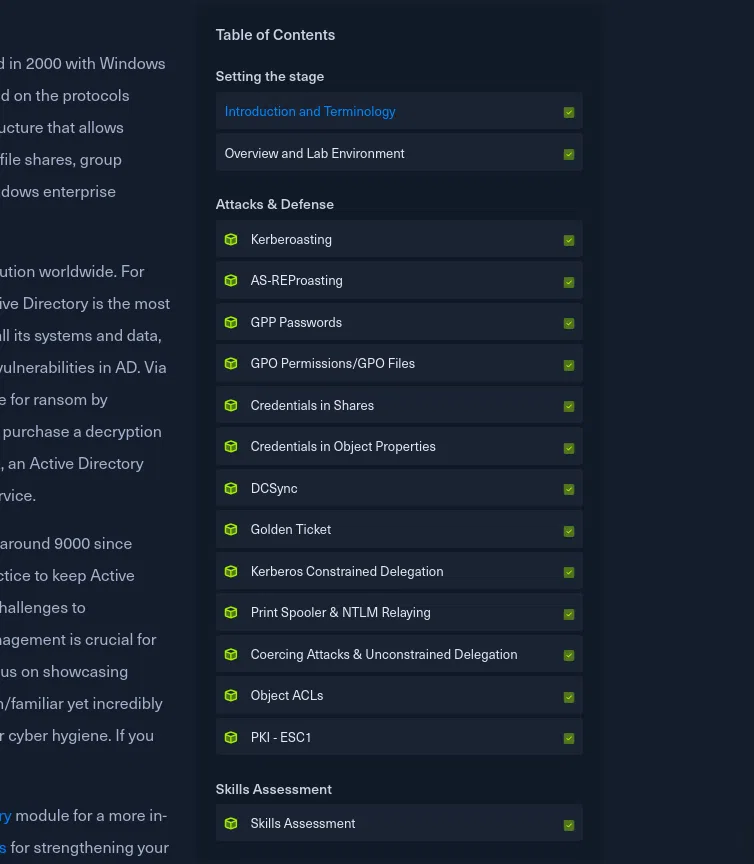The width and height of the screenshot is (754, 864).
Task: Select Kerberos Constrained Delegation entry
Action: click(x=346, y=572)
